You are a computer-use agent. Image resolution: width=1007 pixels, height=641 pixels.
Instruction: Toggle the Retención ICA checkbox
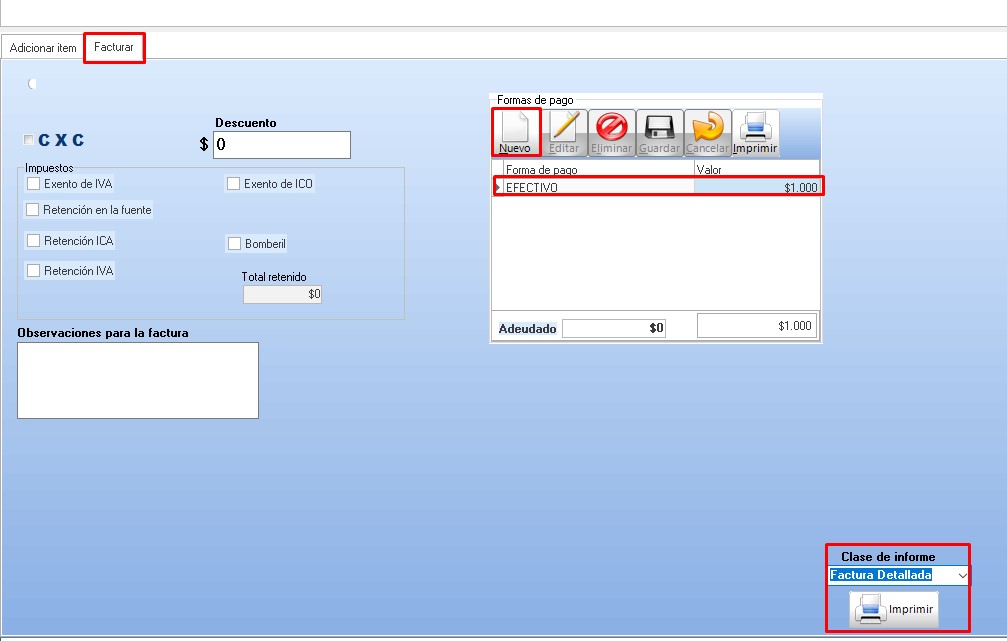pos(34,241)
